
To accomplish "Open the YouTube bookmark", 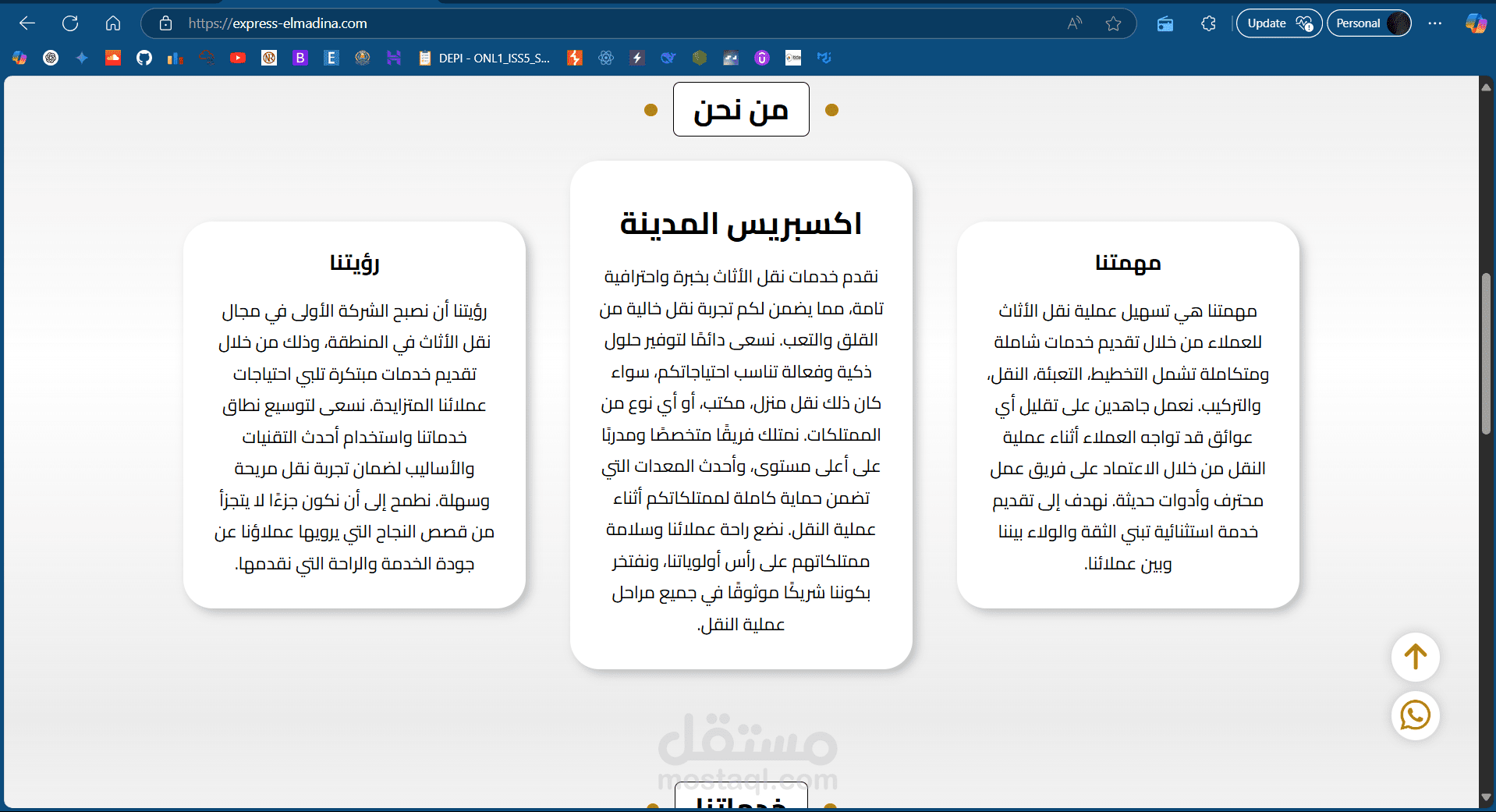I will click(x=238, y=58).
